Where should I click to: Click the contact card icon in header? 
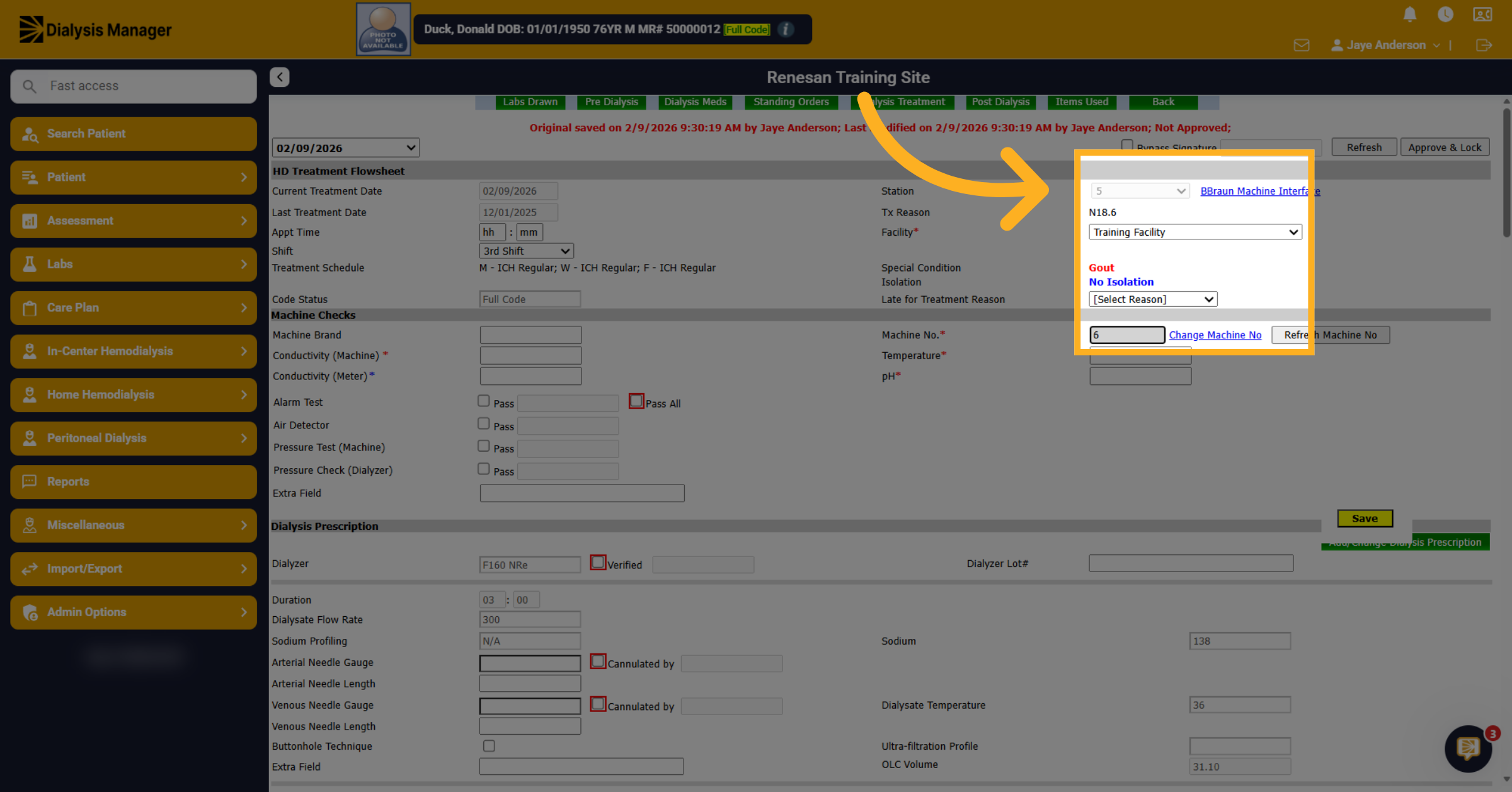pyautogui.click(x=1482, y=14)
